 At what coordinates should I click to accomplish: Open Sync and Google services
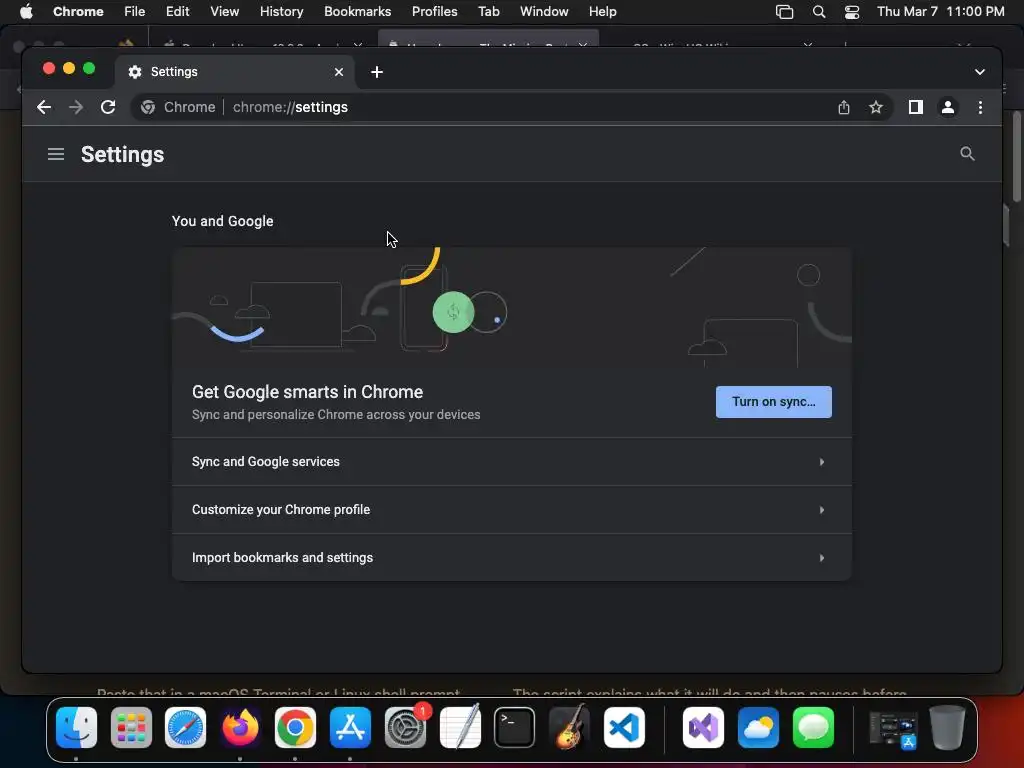pos(511,462)
